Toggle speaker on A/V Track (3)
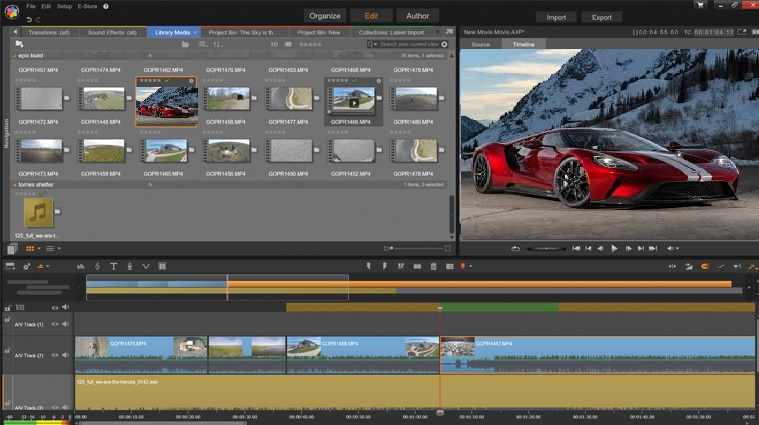The image size is (759, 425). tap(67, 408)
